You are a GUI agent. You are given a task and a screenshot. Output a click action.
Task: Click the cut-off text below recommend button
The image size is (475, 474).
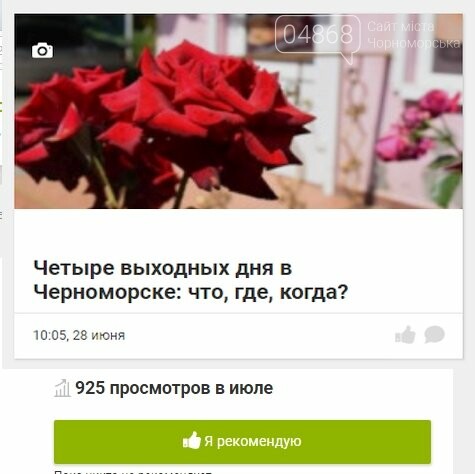133,472
